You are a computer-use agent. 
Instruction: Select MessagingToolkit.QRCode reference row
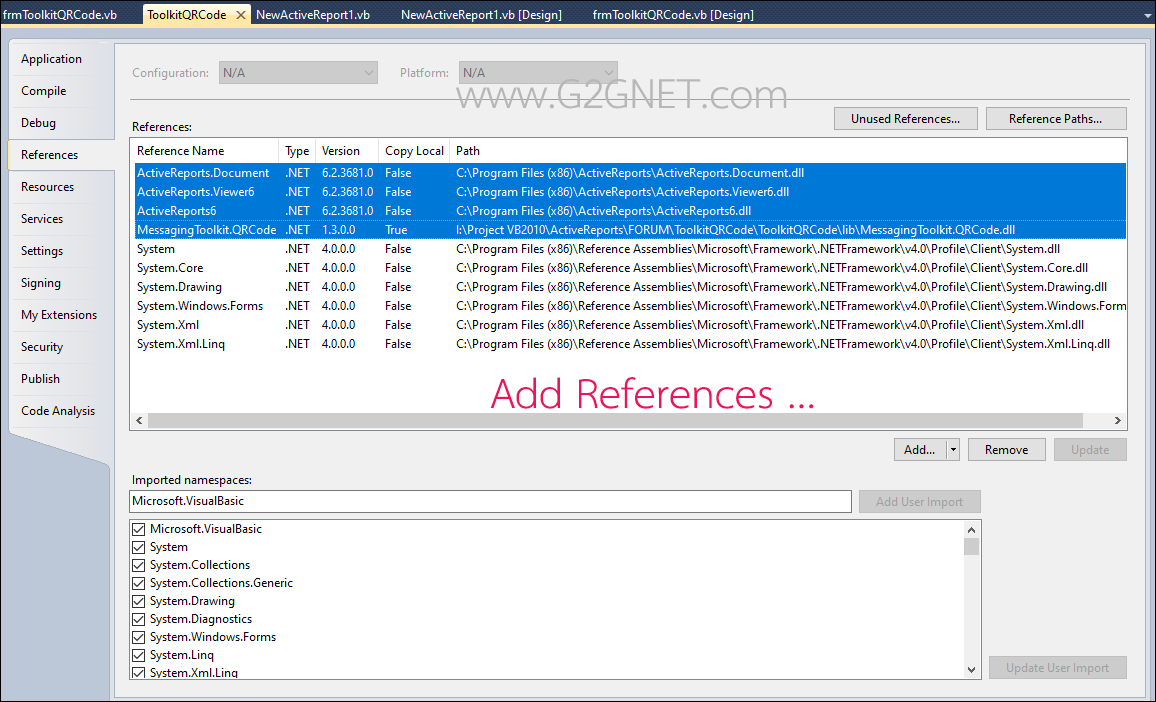[629, 230]
